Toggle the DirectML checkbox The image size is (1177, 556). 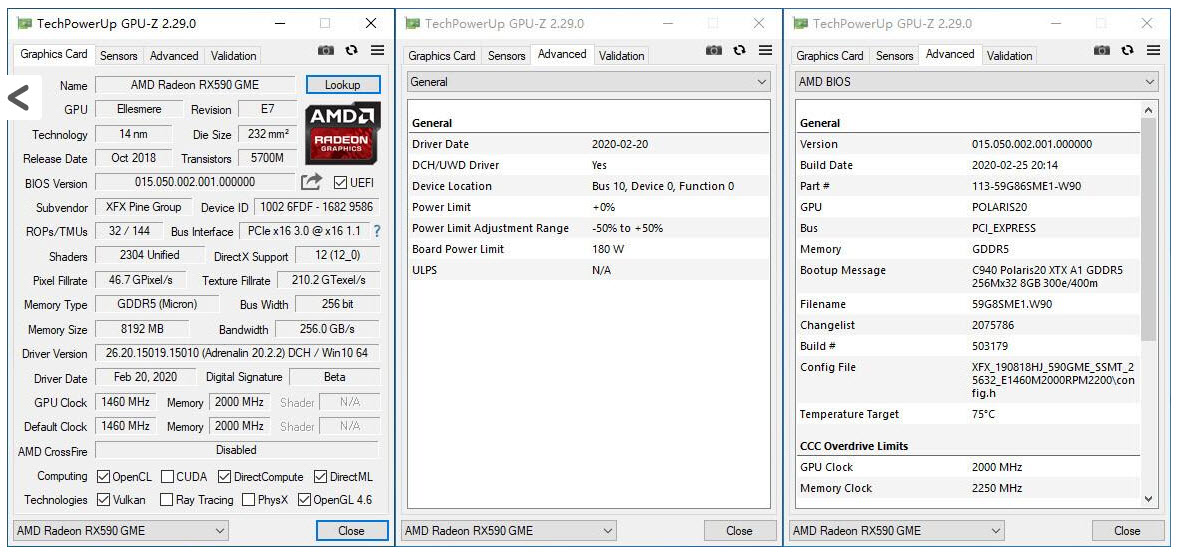point(321,476)
